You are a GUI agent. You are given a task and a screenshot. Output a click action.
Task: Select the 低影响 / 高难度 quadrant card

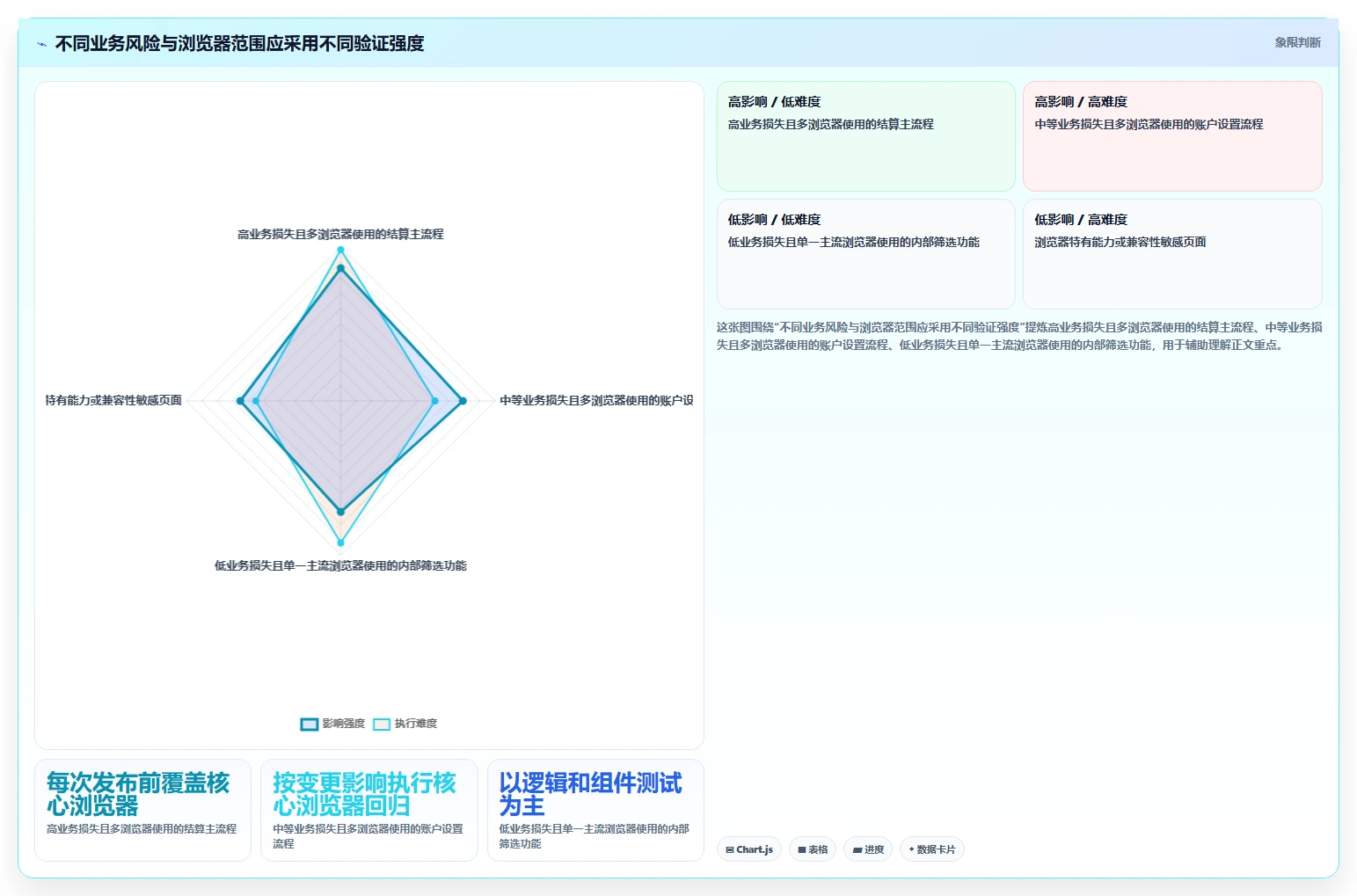(x=1172, y=254)
